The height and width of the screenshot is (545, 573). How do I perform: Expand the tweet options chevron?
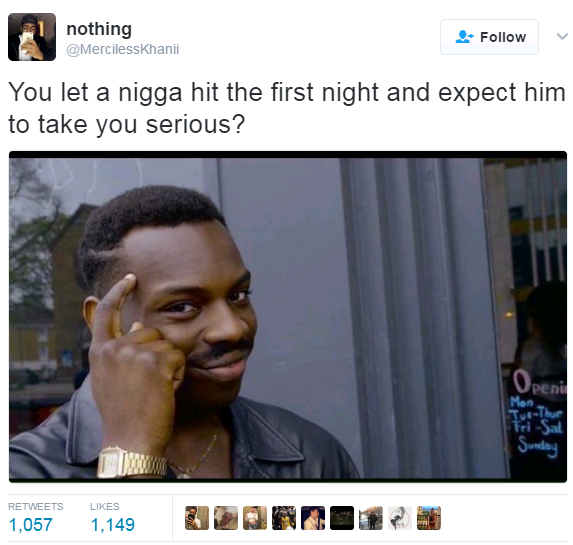pos(562,36)
